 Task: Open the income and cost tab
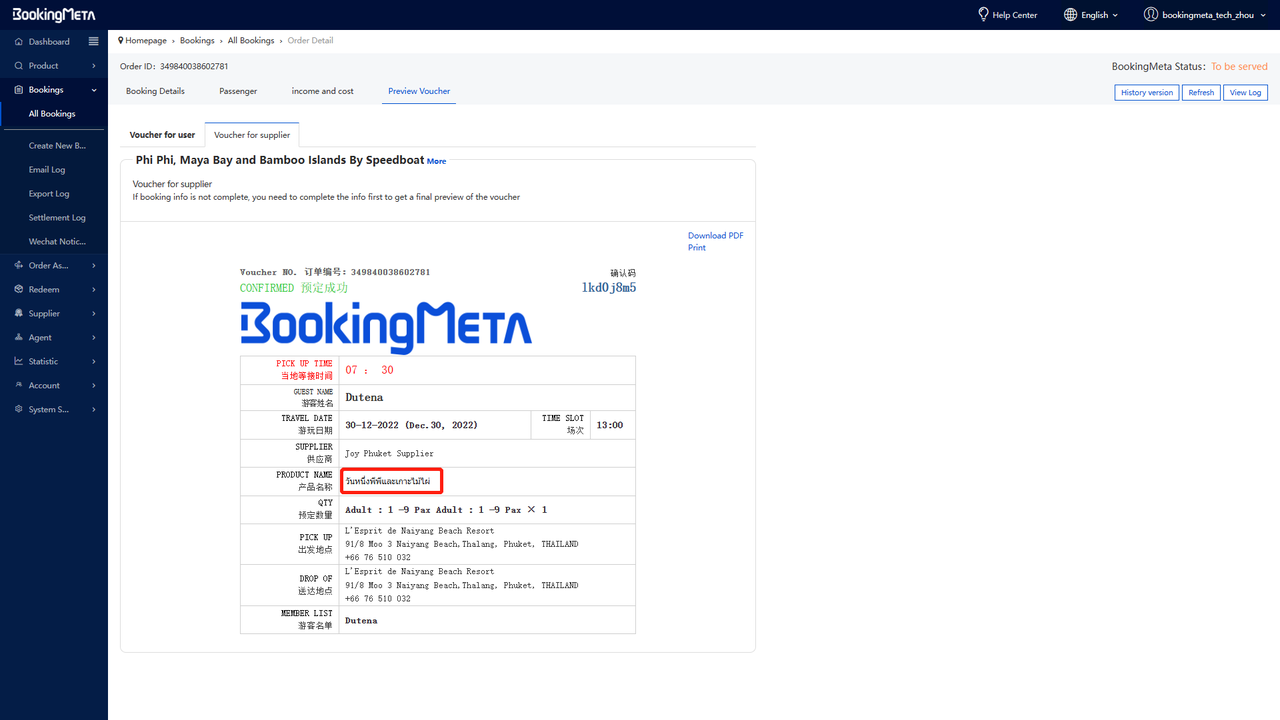322,91
